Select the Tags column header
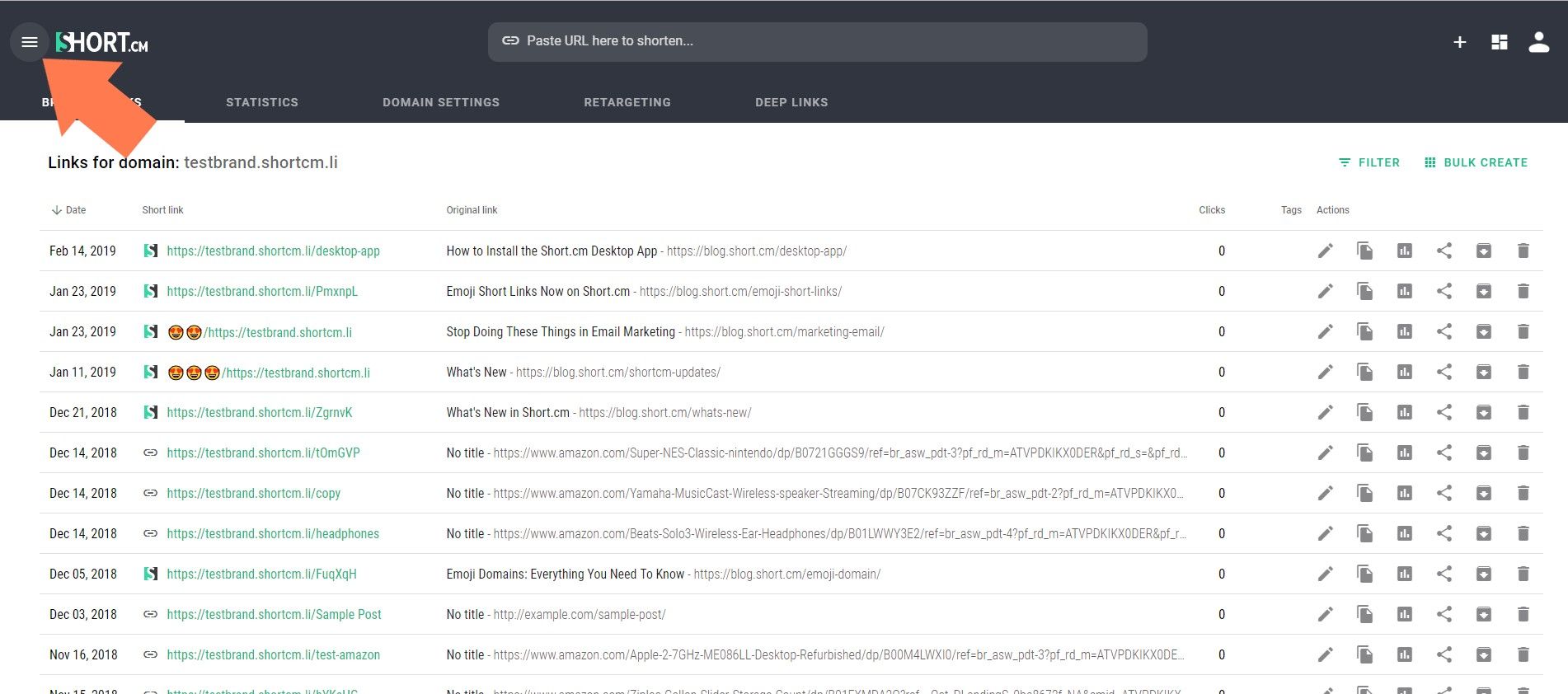 click(x=1291, y=210)
